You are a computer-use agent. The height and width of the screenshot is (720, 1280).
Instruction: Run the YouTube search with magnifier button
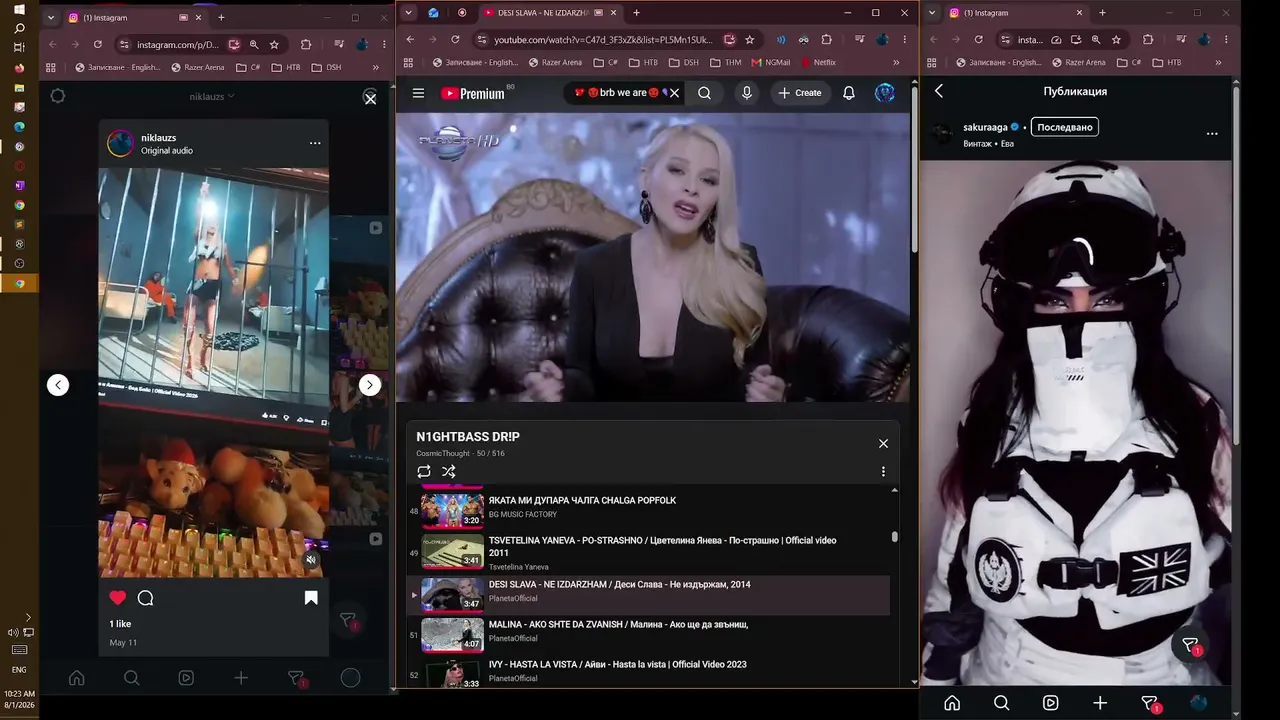704,93
